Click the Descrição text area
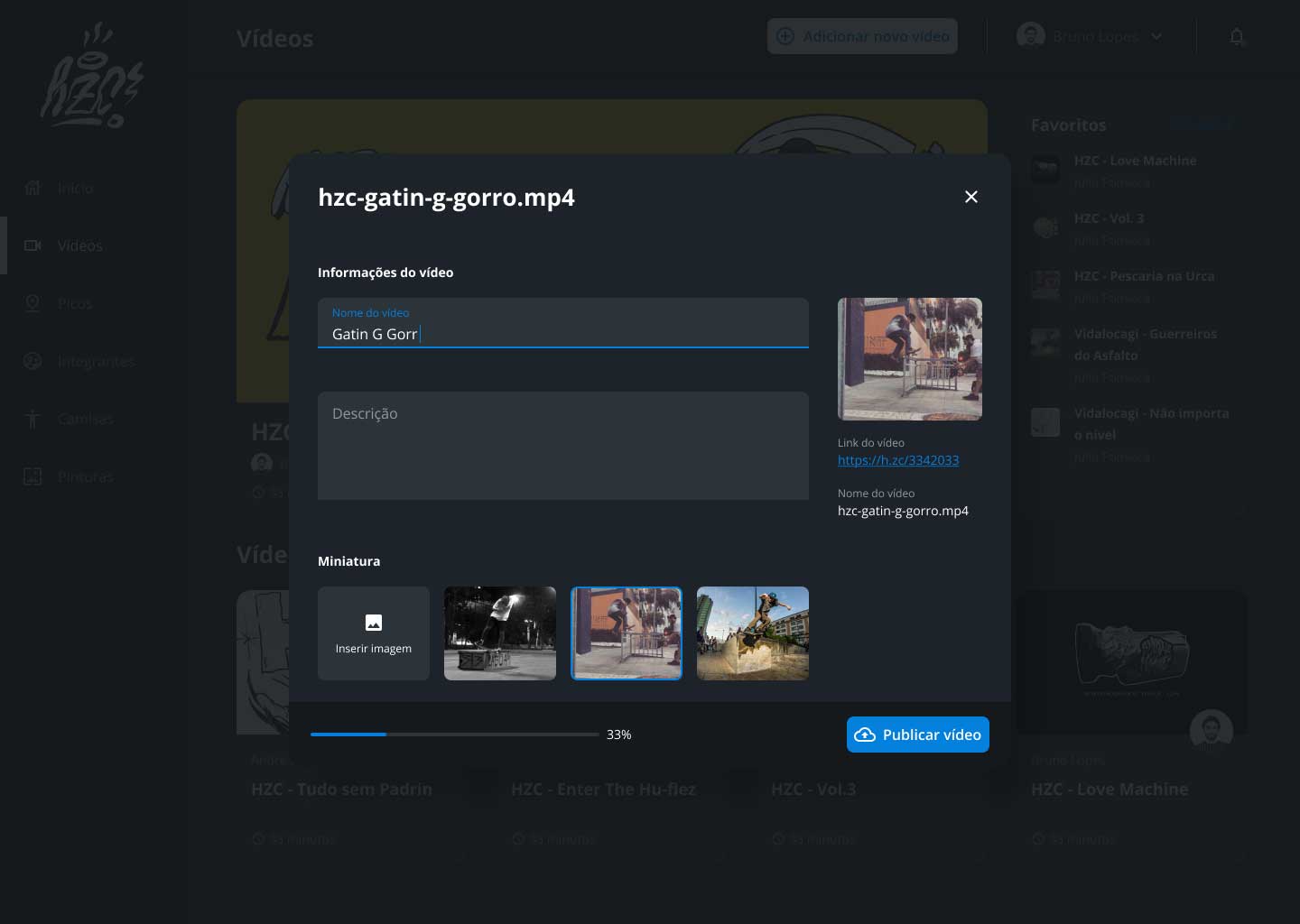Image resolution: width=1300 pixels, height=924 pixels. [x=563, y=446]
